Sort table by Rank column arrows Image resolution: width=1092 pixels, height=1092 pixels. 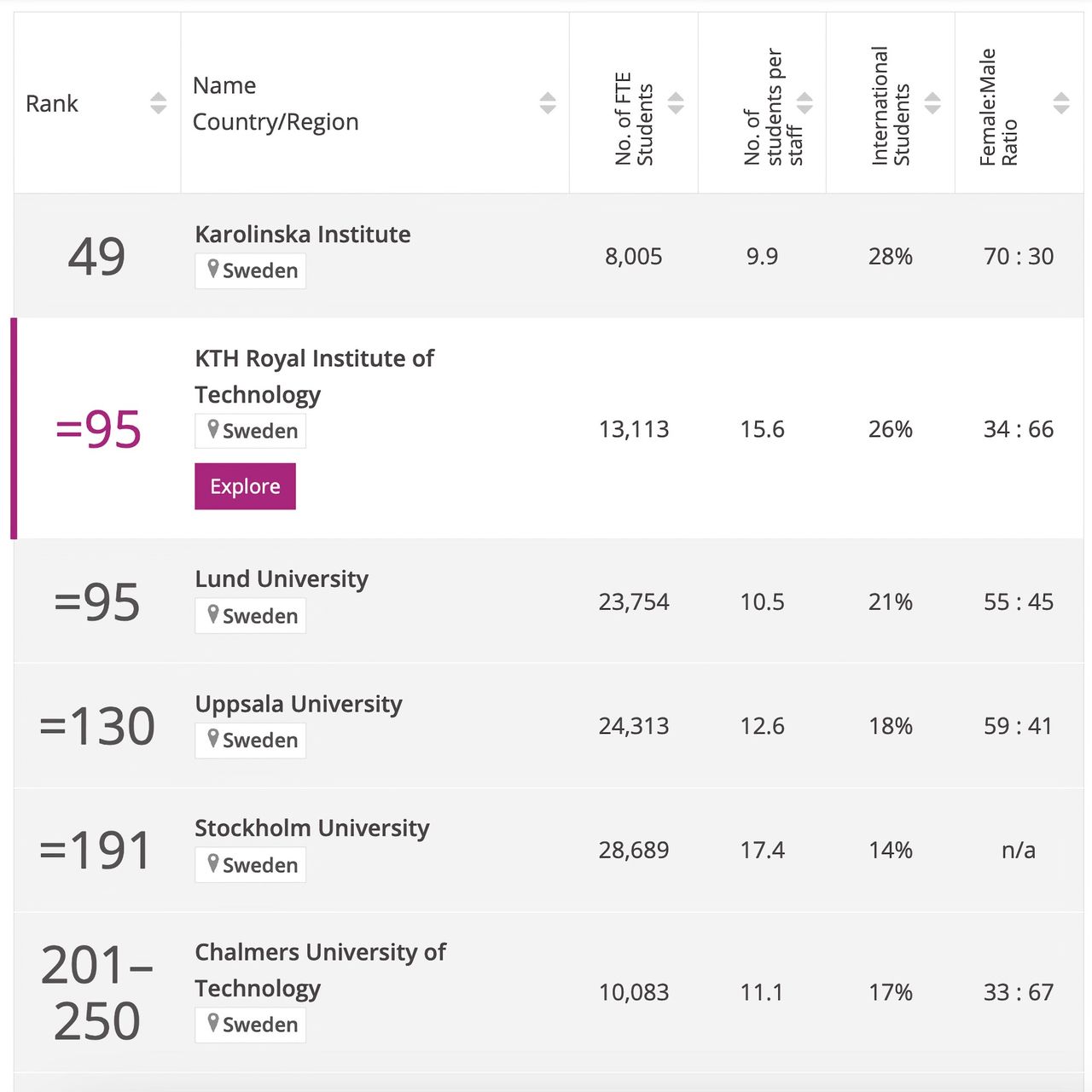[158, 103]
